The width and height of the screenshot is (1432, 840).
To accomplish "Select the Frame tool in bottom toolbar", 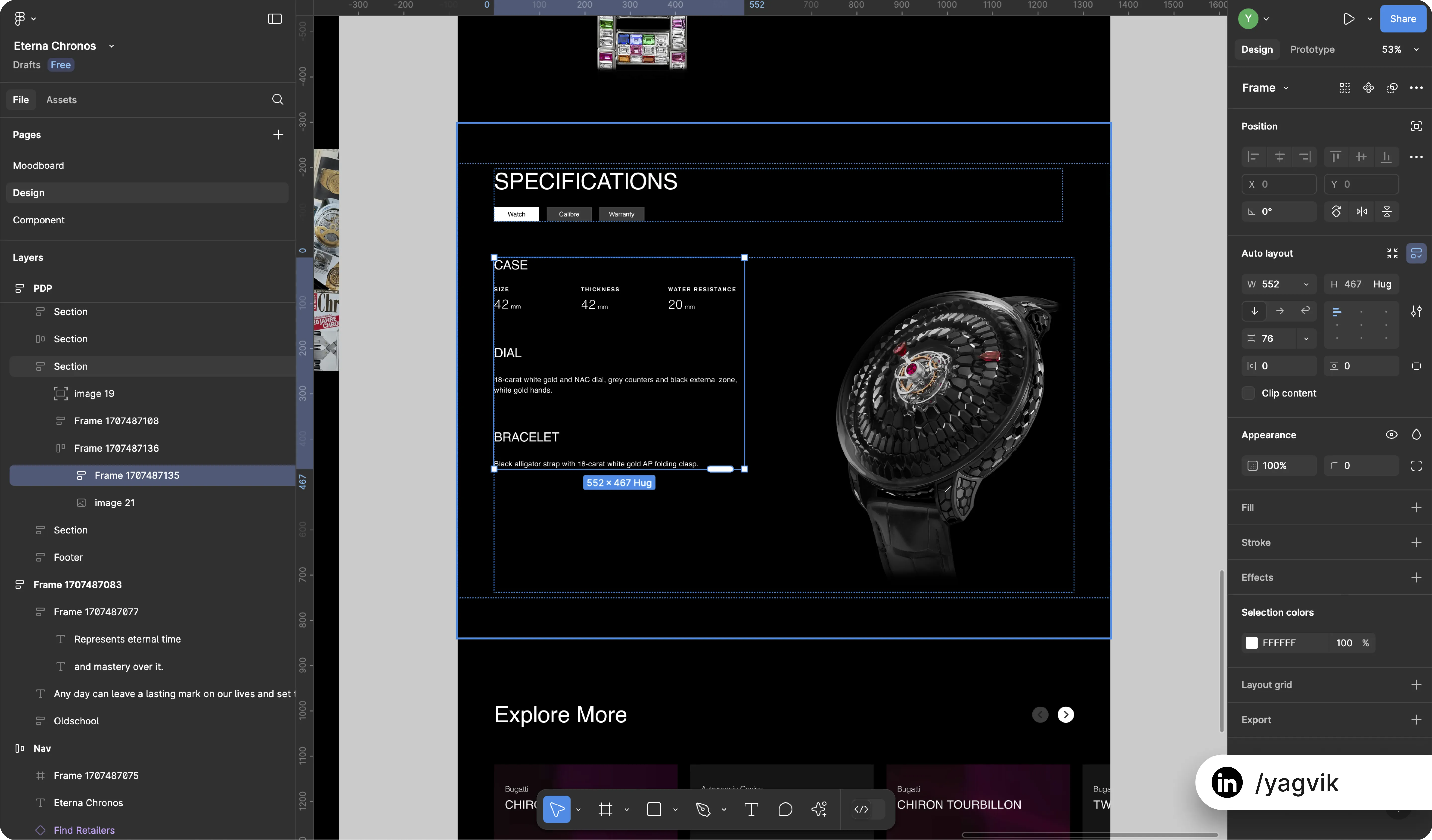I will [x=605, y=809].
